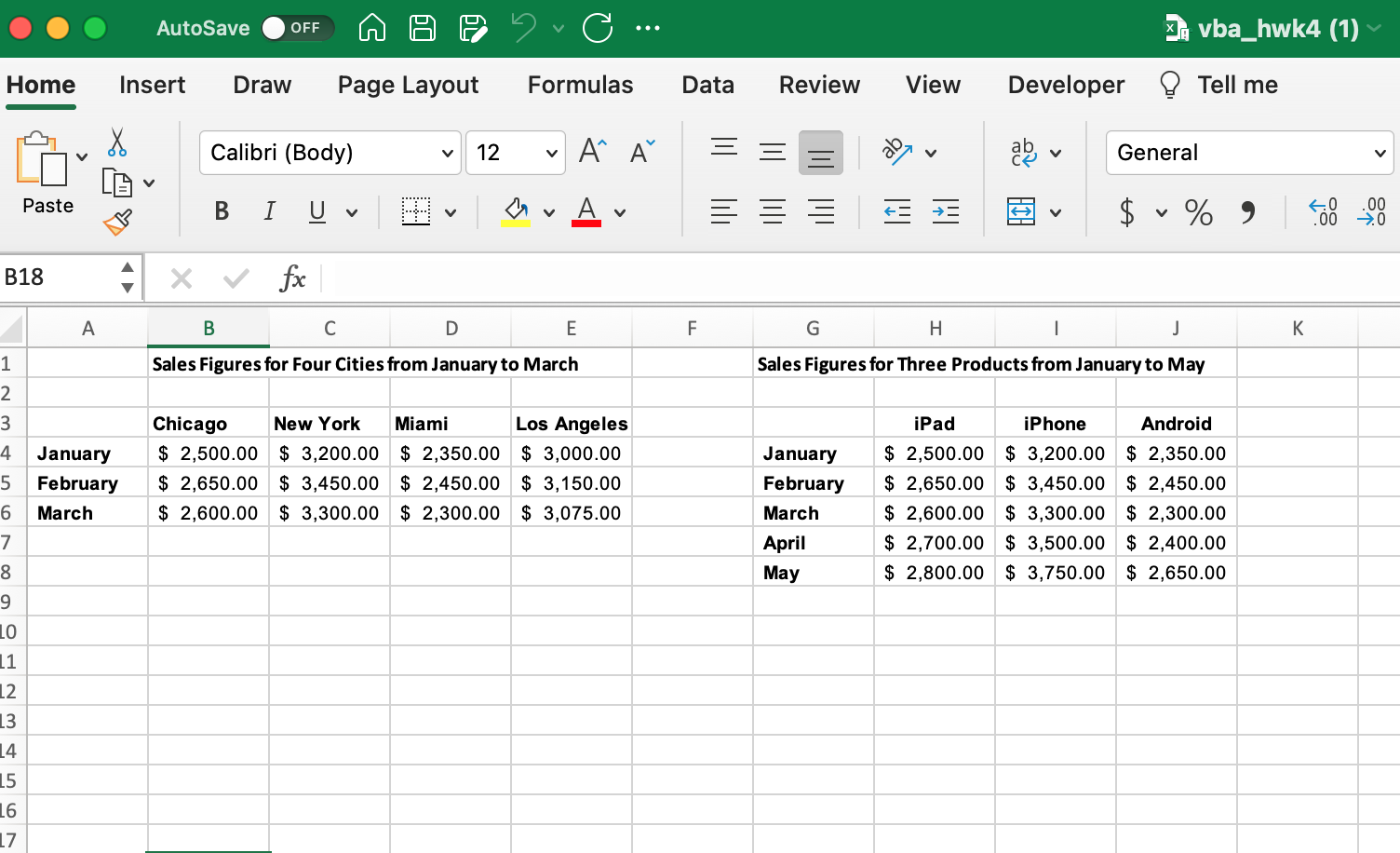Click the Redo button
Screen dimensions: 1400x853
pyautogui.click(x=598, y=28)
